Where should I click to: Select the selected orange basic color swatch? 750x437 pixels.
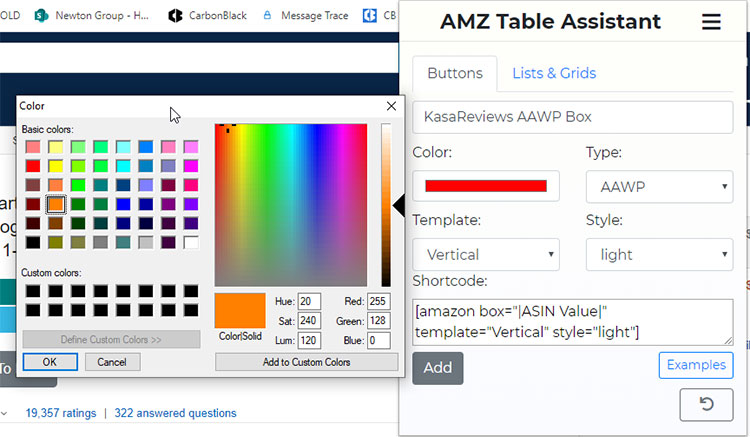pyautogui.click(x=56, y=204)
